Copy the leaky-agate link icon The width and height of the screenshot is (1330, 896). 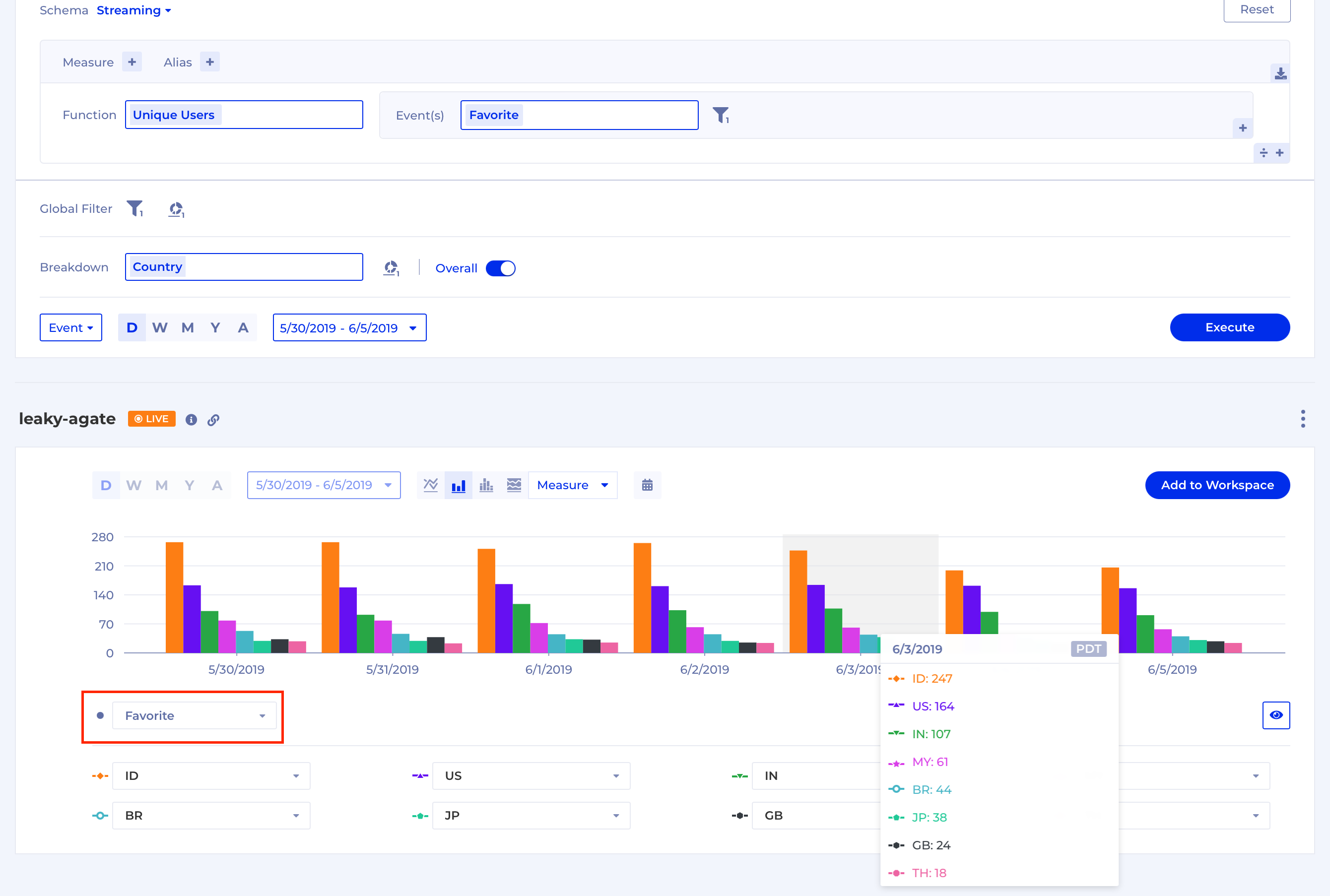pyautogui.click(x=213, y=420)
